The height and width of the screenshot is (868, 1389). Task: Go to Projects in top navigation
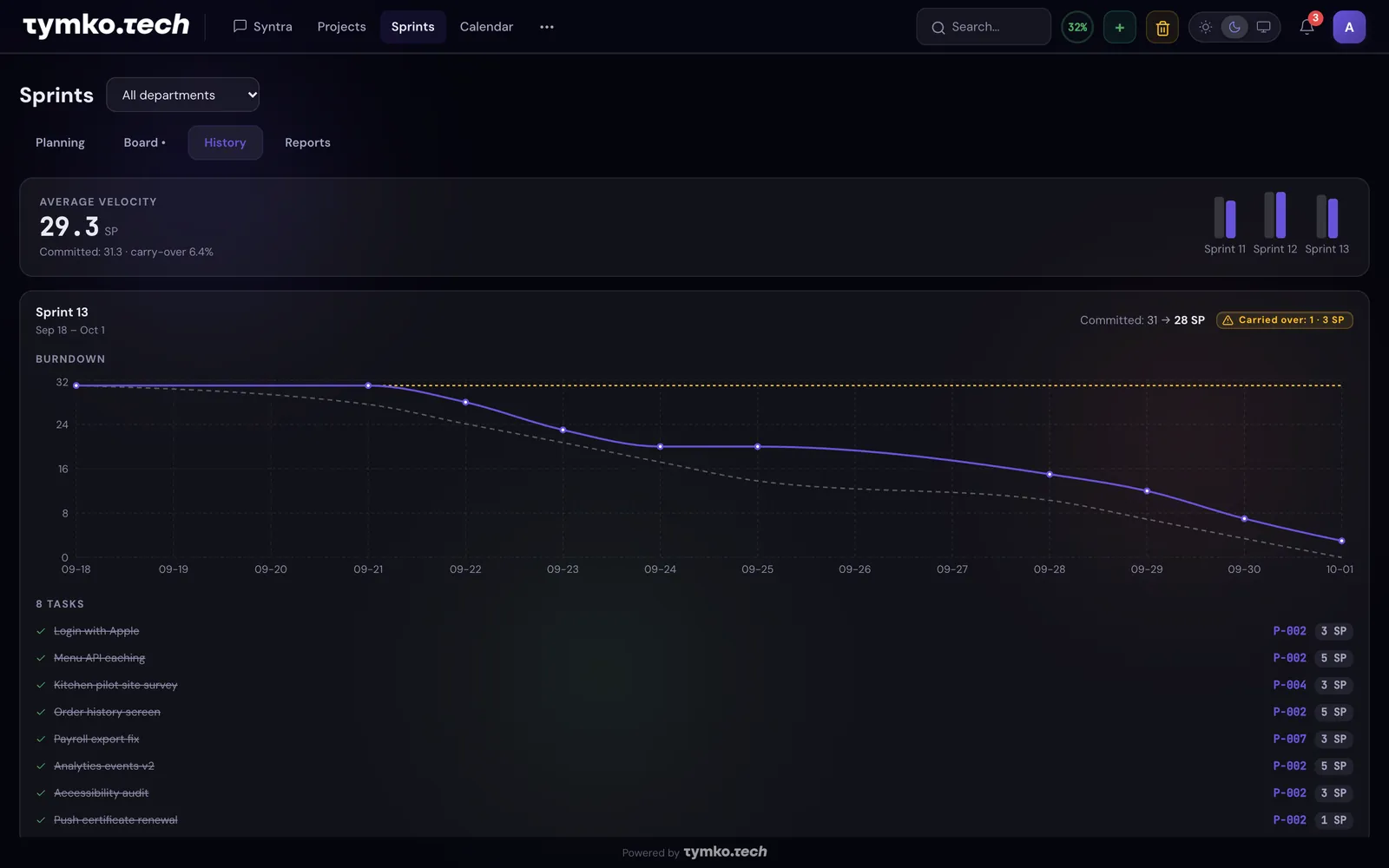point(341,27)
